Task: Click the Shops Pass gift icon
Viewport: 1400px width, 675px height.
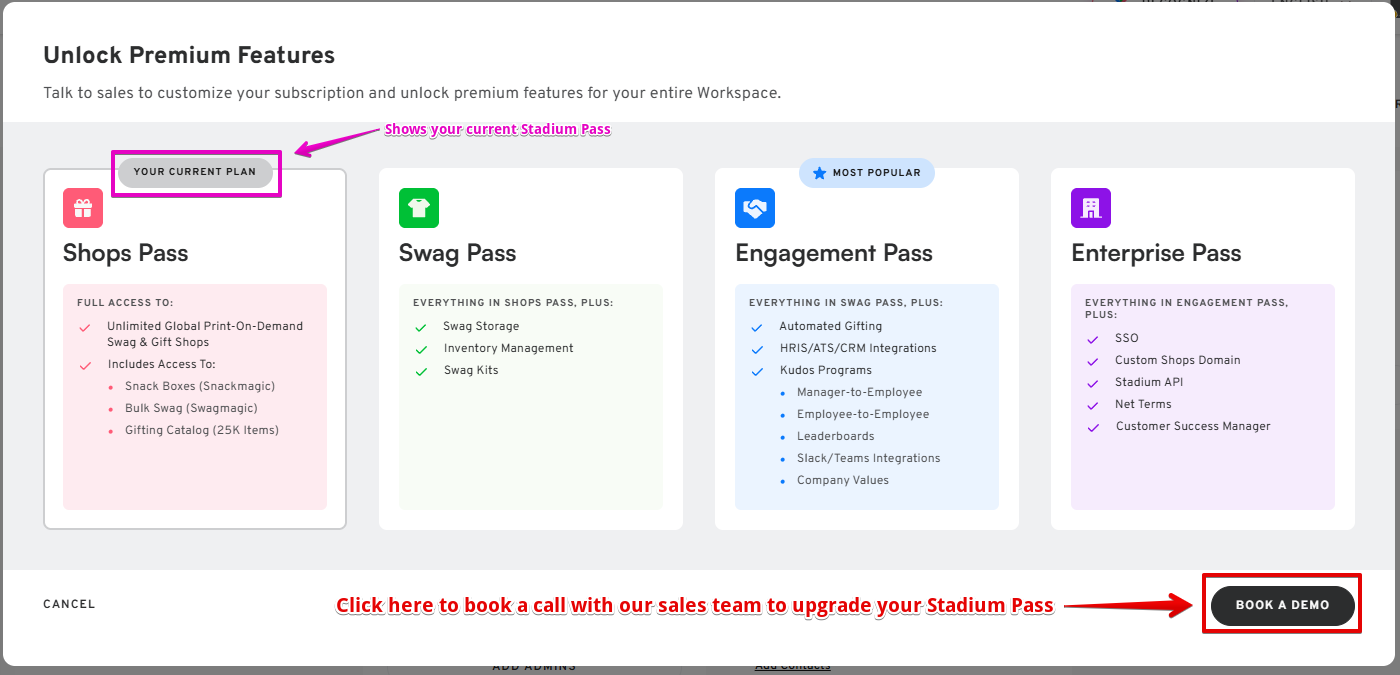Action: click(x=83, y=208)
